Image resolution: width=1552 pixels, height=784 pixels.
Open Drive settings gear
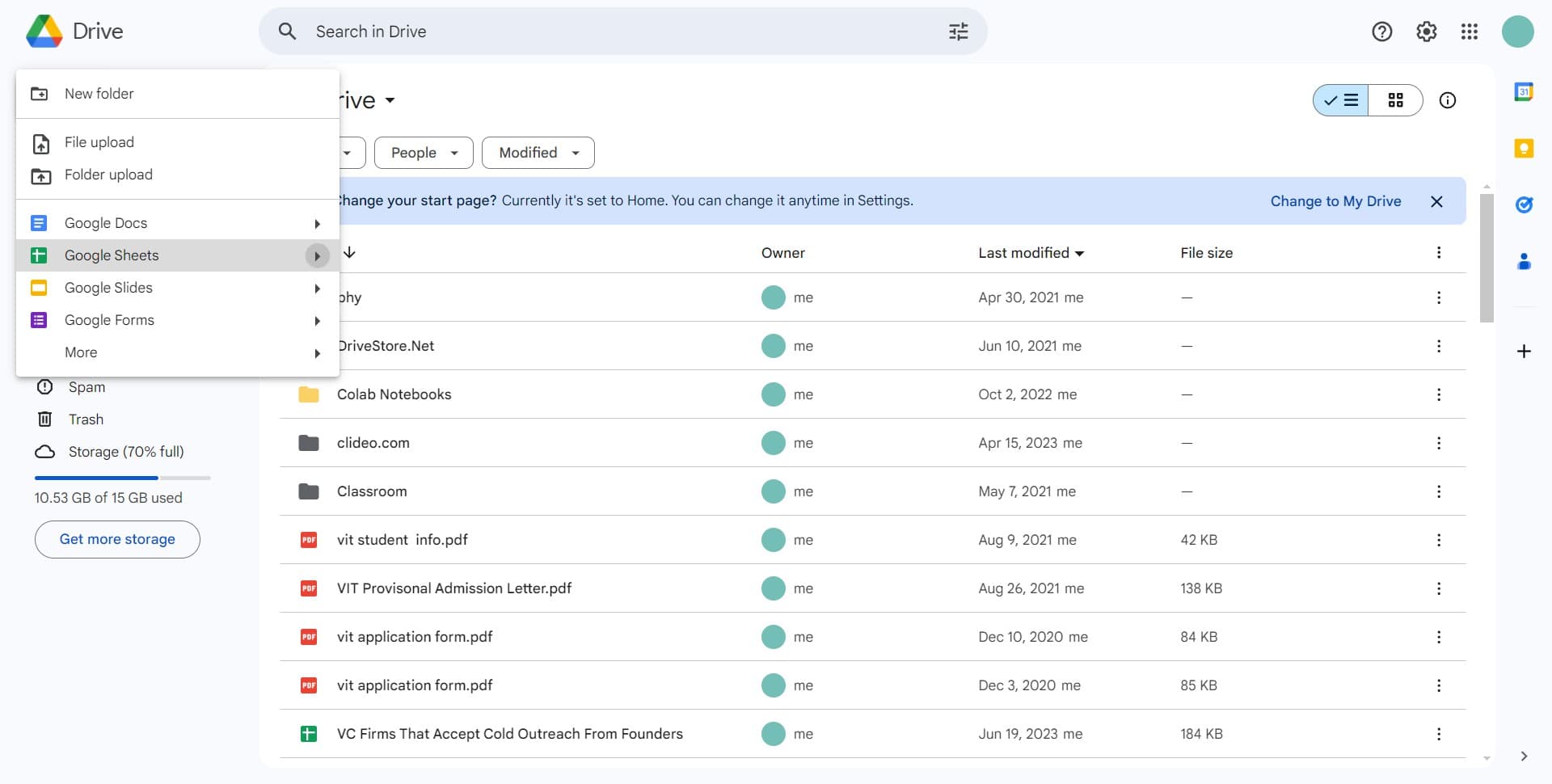click(1426, 31)
